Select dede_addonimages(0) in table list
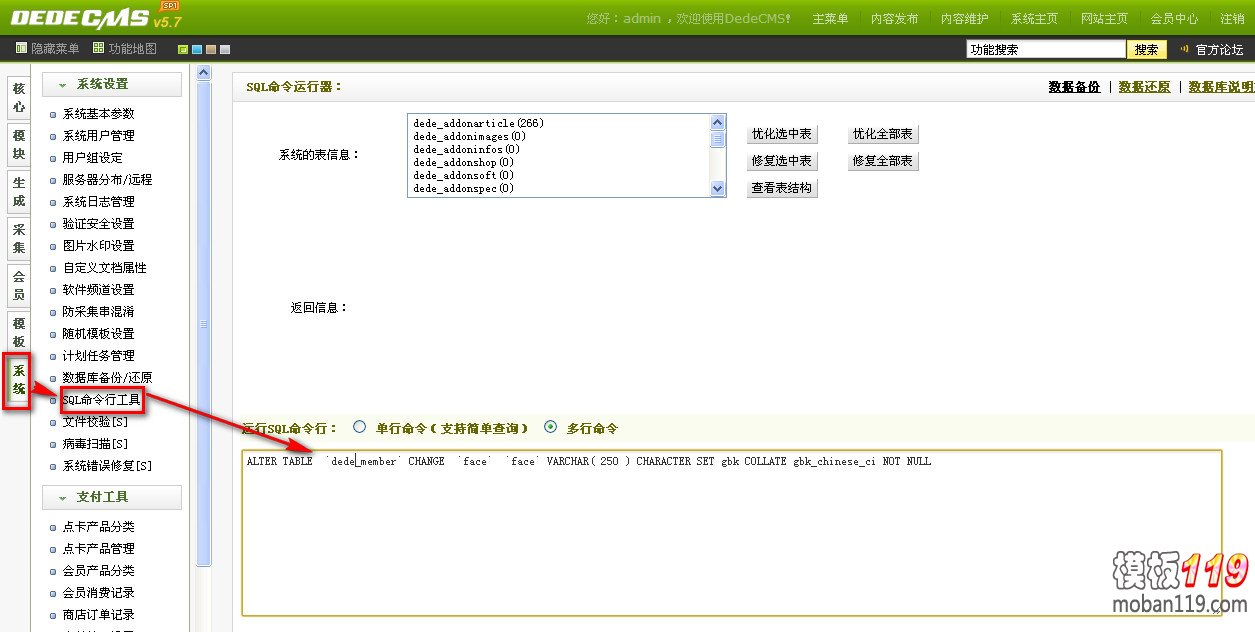1255x632 pixels. pos(470,136)
